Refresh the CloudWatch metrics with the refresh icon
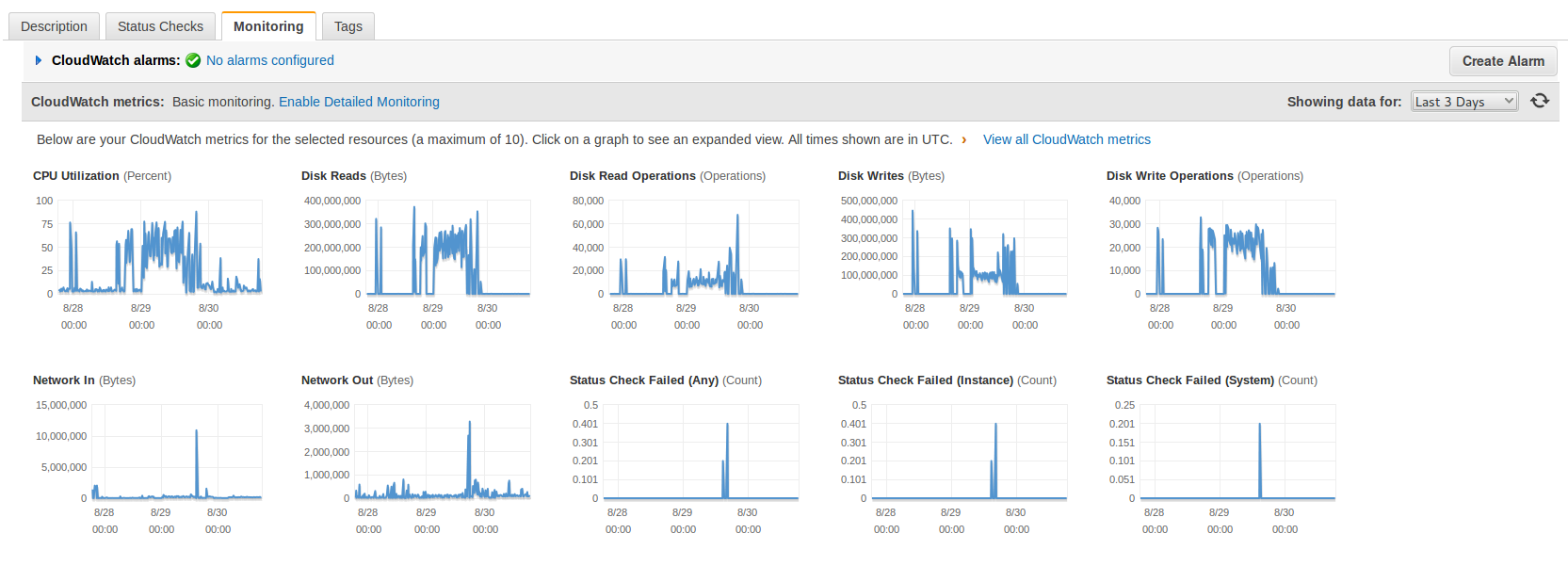Image resolution: width=1568 pixels, height=566 pixels. coord(1540,101)
